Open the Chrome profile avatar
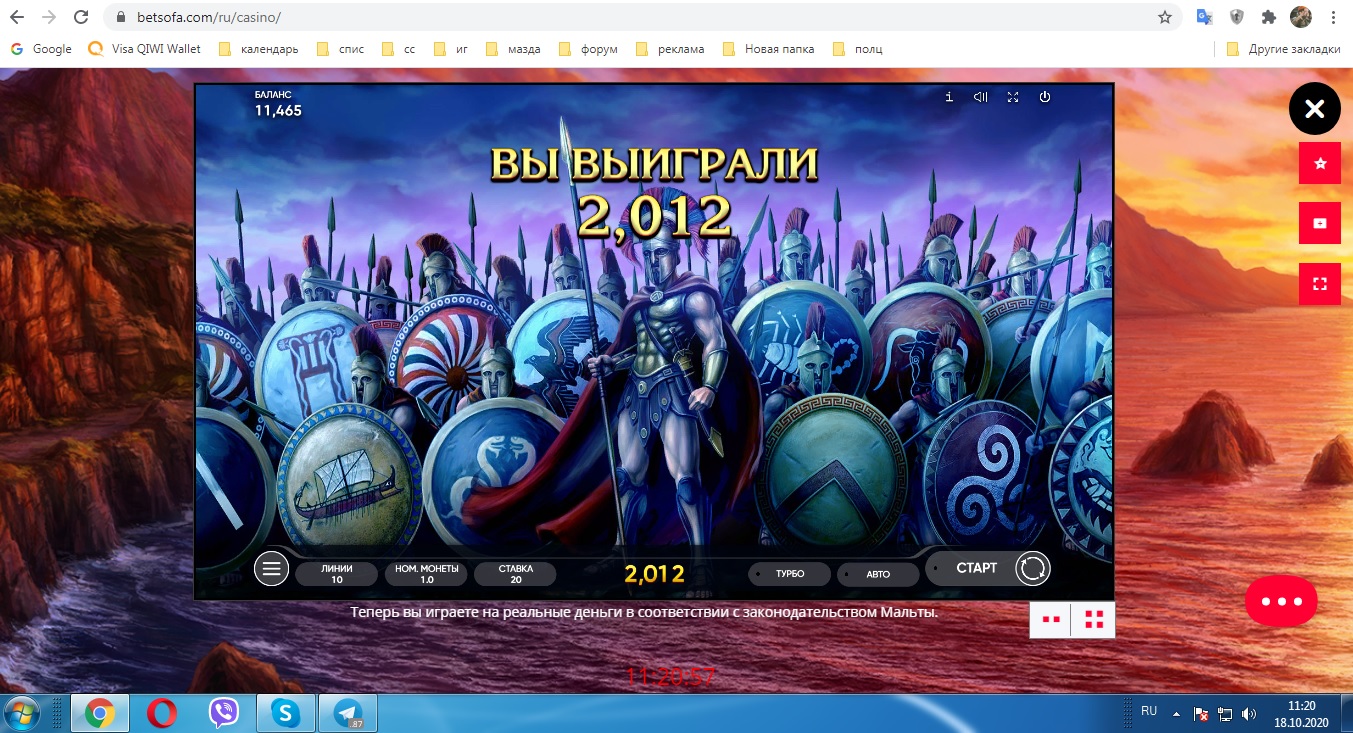The width and height of the screenshot is (1353, 733). pyautogui.click(x=1300, y=17)
